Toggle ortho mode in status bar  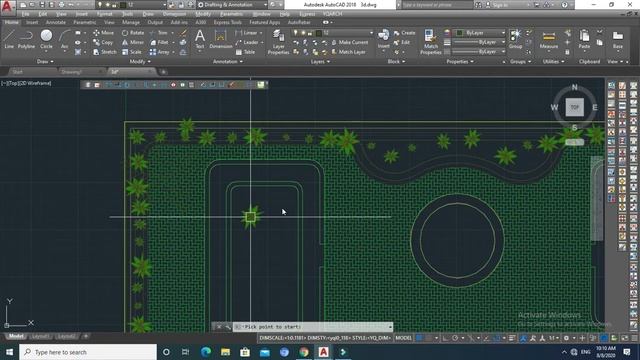446,338
